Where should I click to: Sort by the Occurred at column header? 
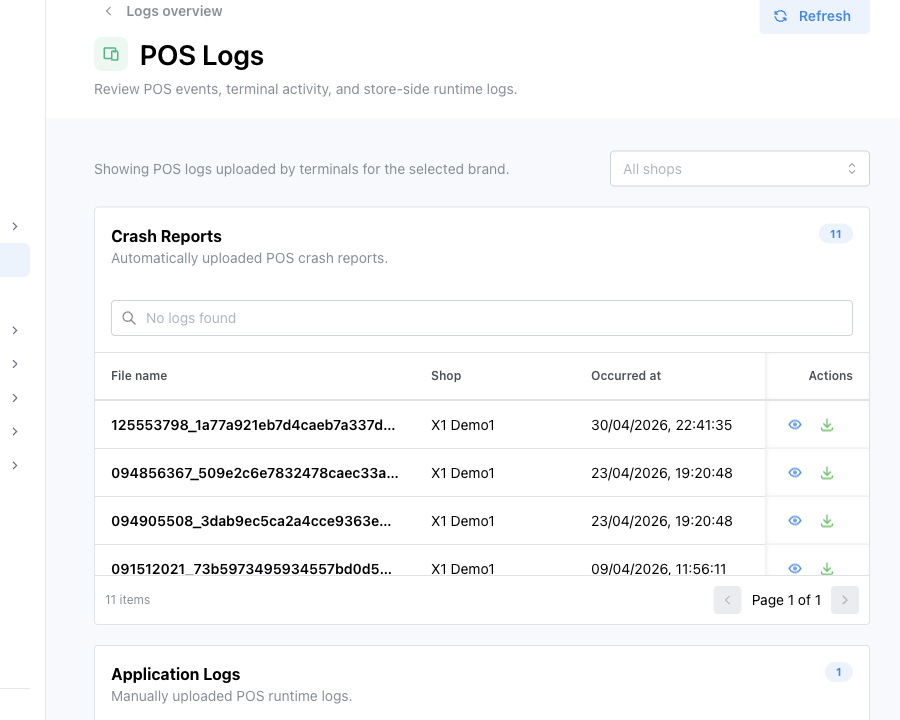coord(626,376)
